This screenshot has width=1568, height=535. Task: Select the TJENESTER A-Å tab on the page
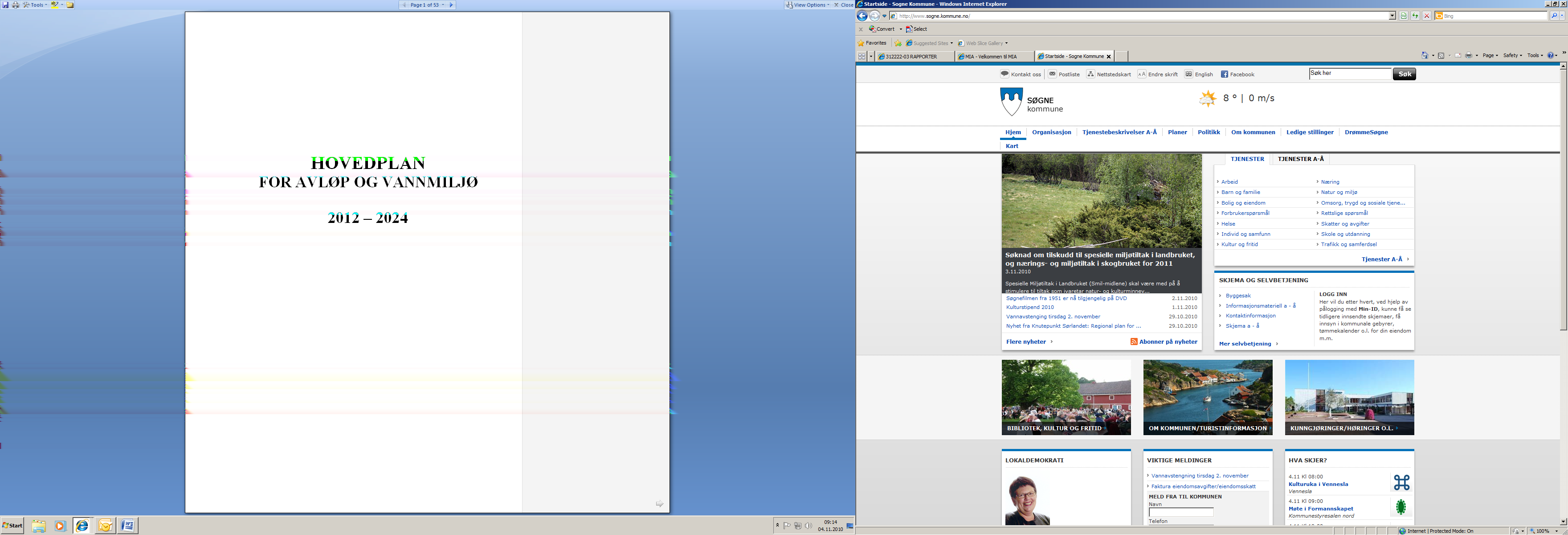click(1301, 159)
